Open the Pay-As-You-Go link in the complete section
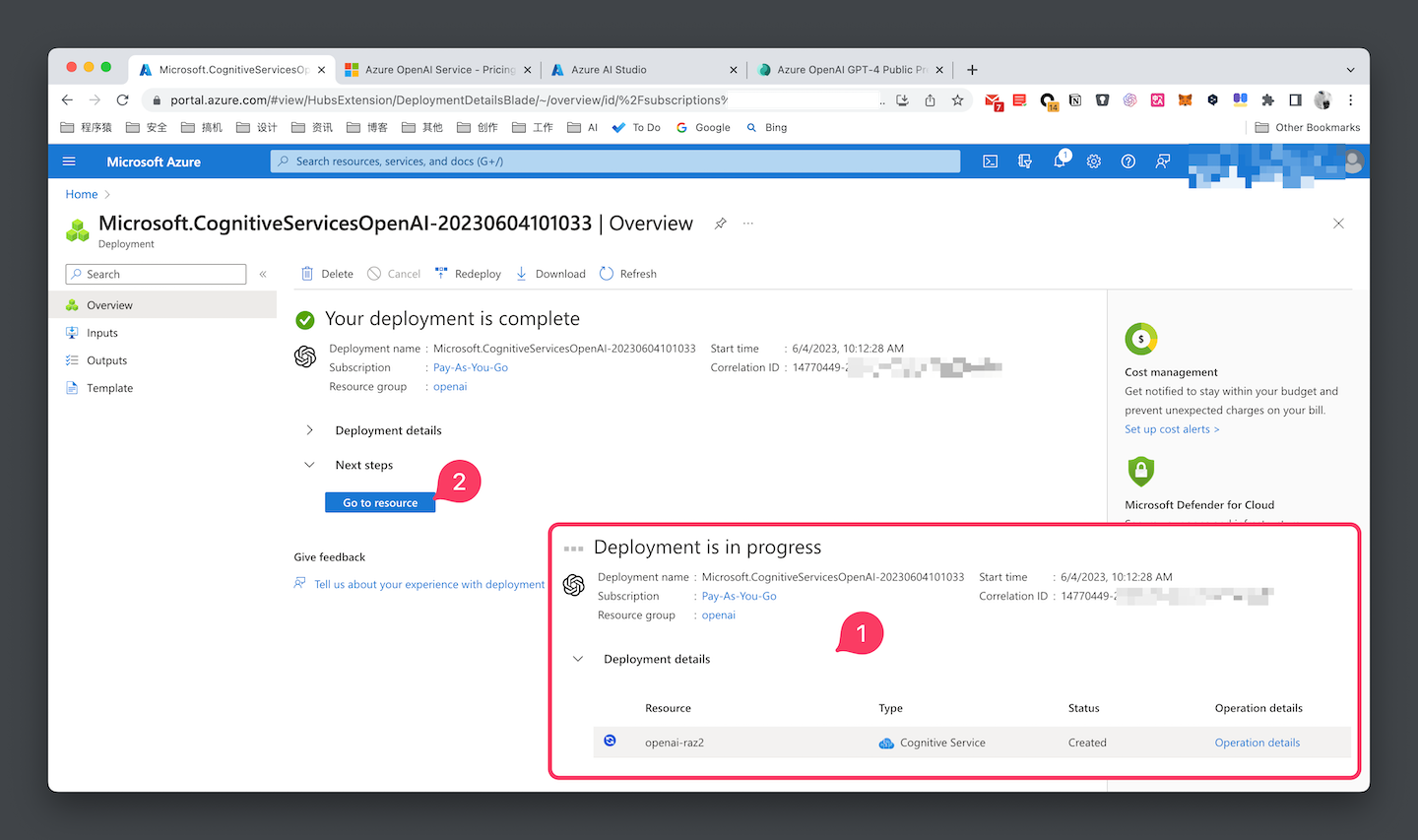The height and width of the screenshot is (840, 1418). click(x=471, y=367)
